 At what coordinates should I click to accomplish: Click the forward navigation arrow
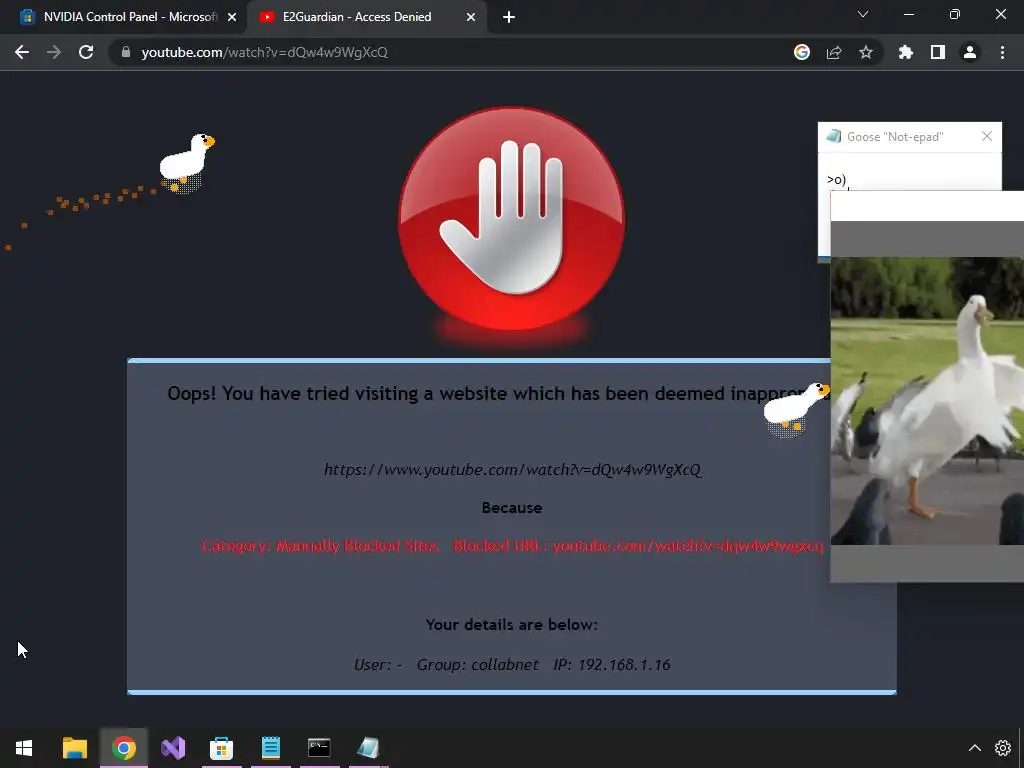[x=54, y=52]
